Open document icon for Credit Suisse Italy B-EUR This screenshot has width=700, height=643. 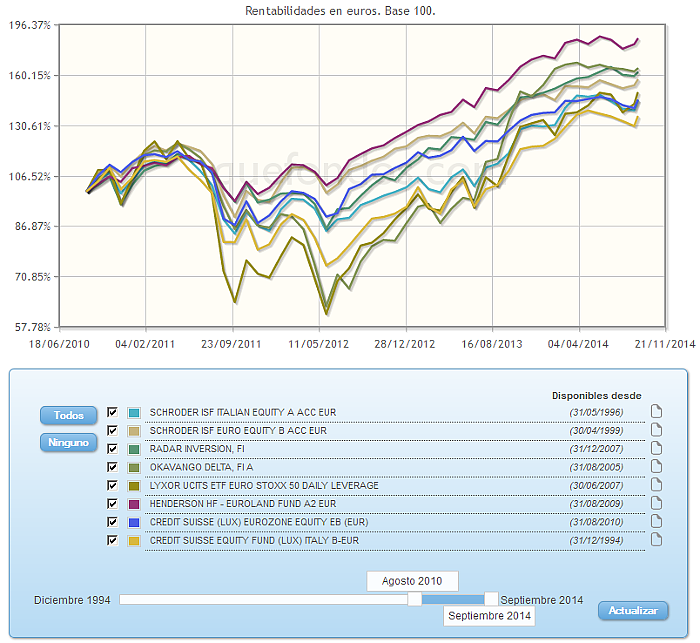point(656,539)
